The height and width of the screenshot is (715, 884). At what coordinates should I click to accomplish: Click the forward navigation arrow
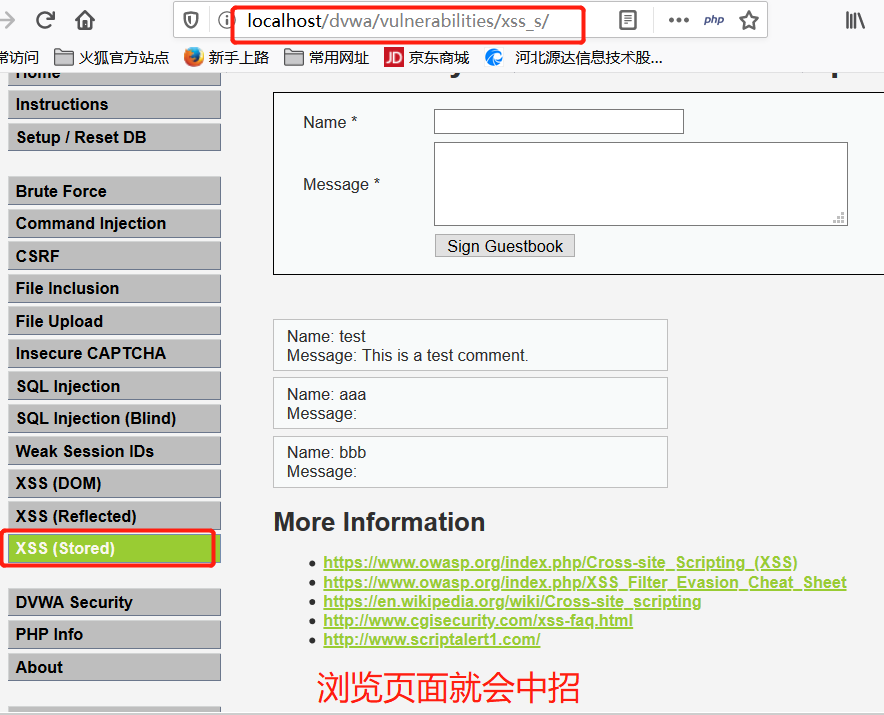[x=7, y=20]
